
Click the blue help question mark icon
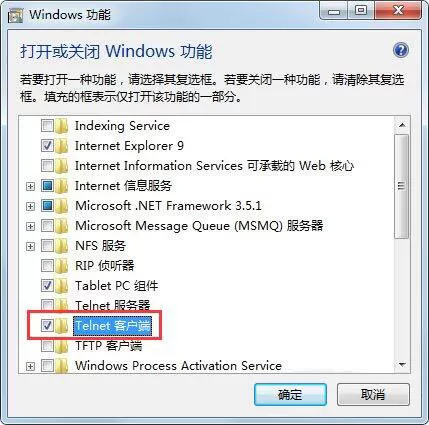[401, 51]
